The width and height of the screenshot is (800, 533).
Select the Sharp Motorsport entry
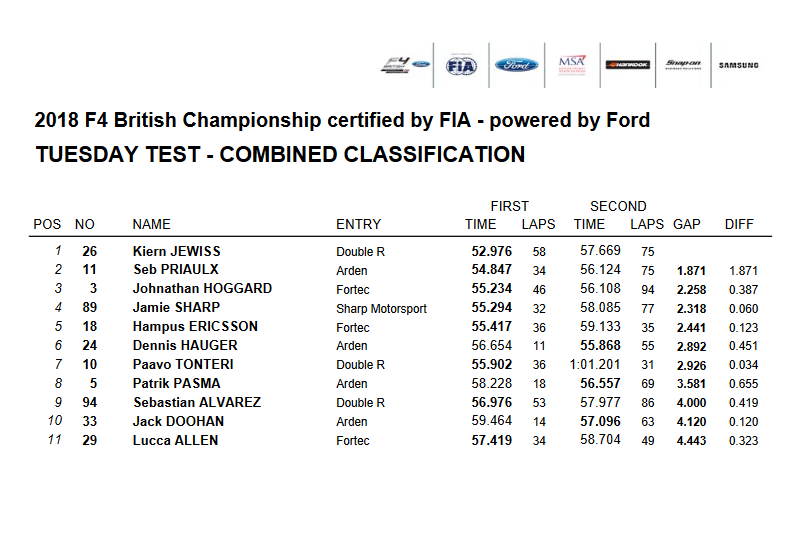click(x=381, y=309)
